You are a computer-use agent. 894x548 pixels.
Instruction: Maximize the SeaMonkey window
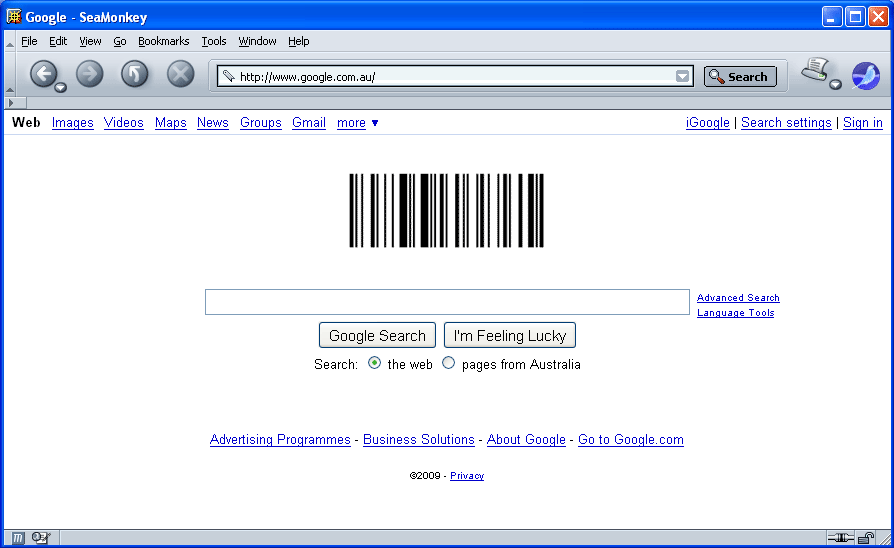(855, 17)
